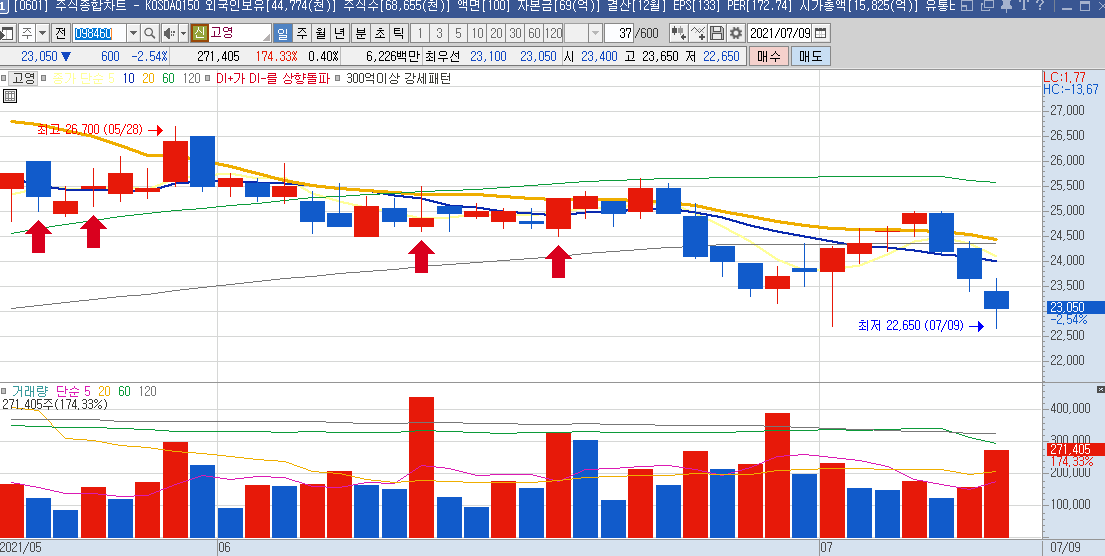1105x556 pixels.
Task: Click the title bar pin icon
Action: tap(1006, 6)
